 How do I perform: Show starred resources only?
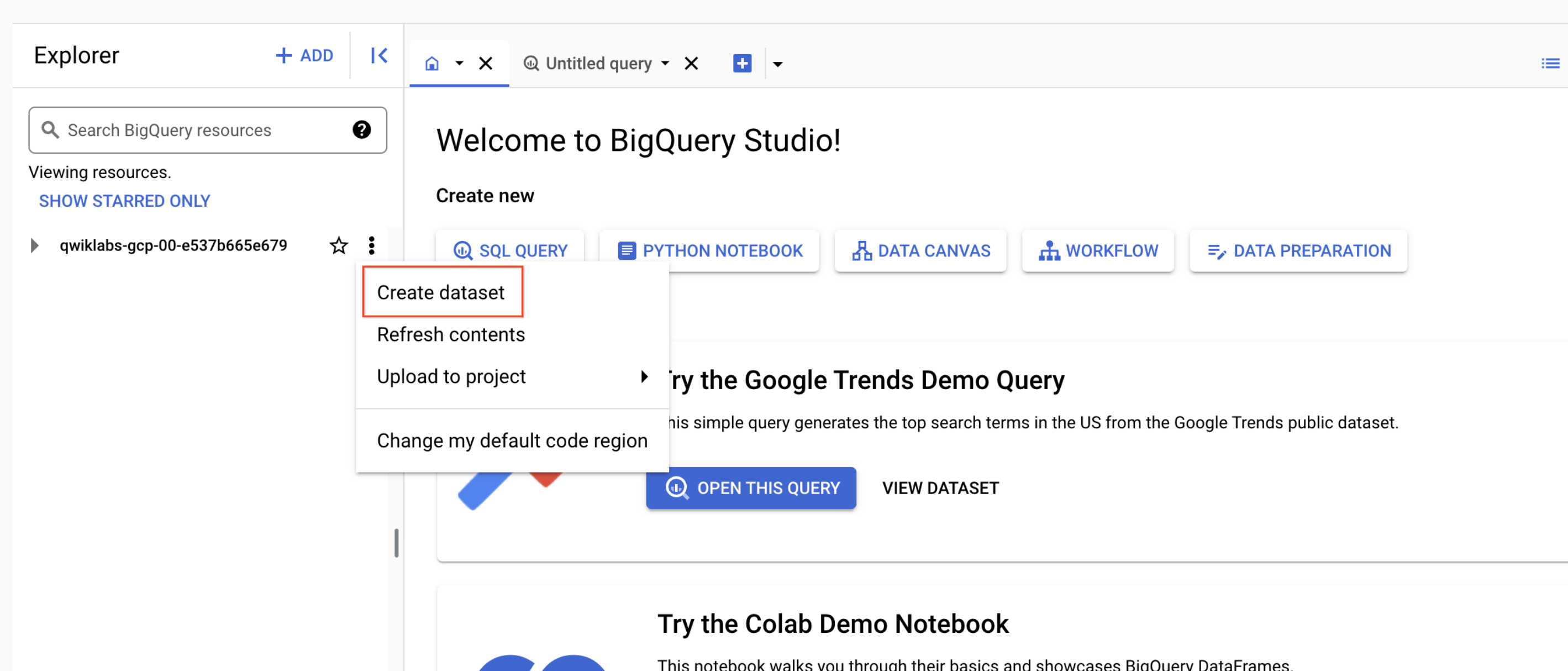(124, 200)
